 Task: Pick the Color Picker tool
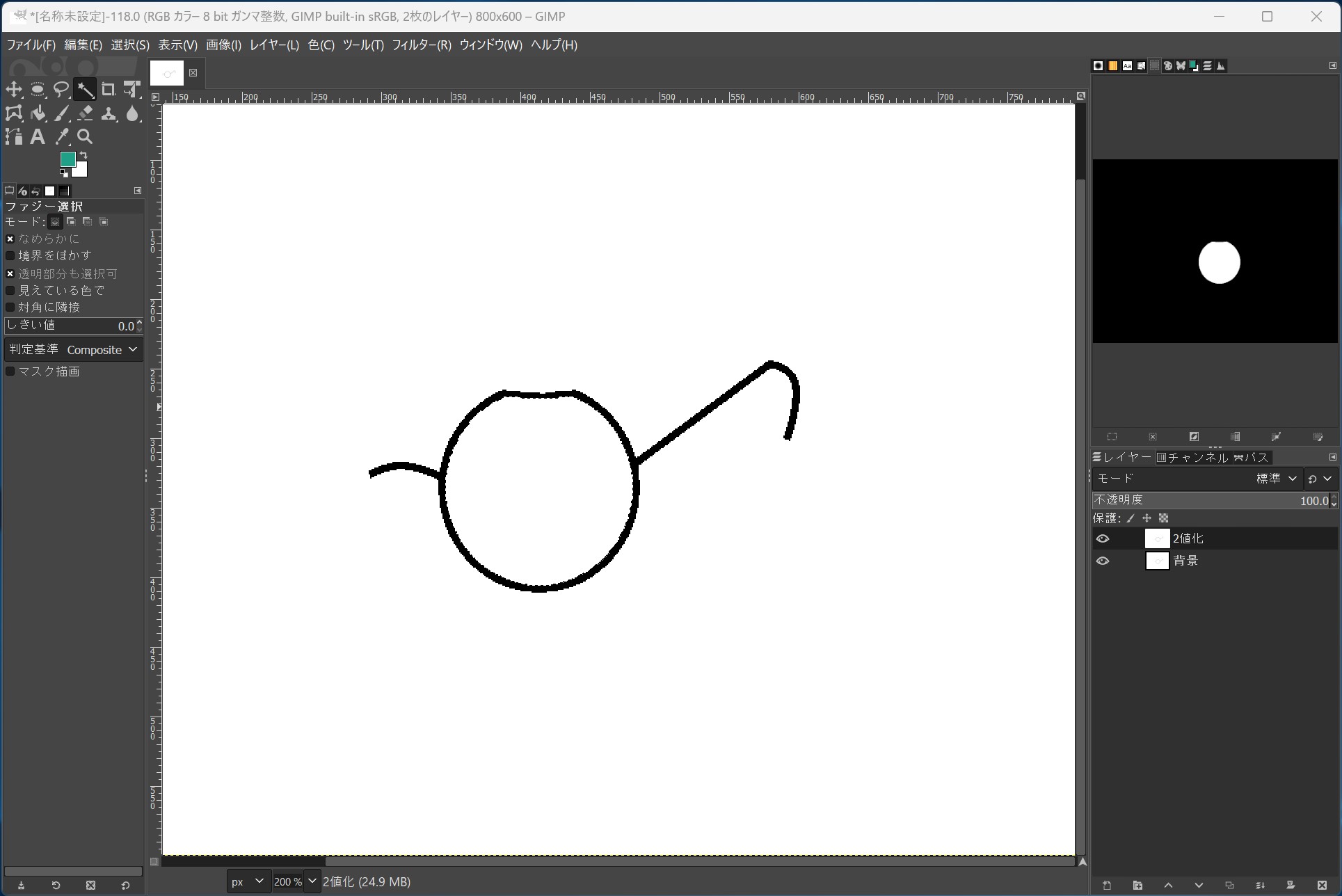point(61,136)
